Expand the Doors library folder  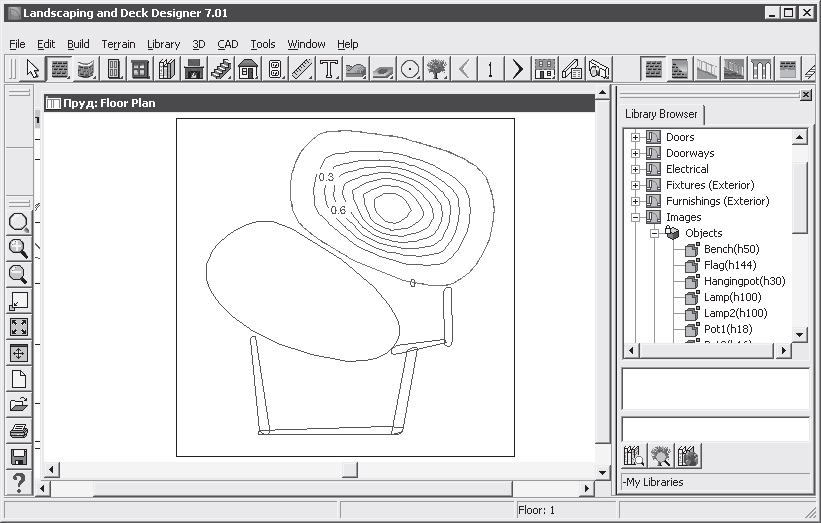point(635,137)
